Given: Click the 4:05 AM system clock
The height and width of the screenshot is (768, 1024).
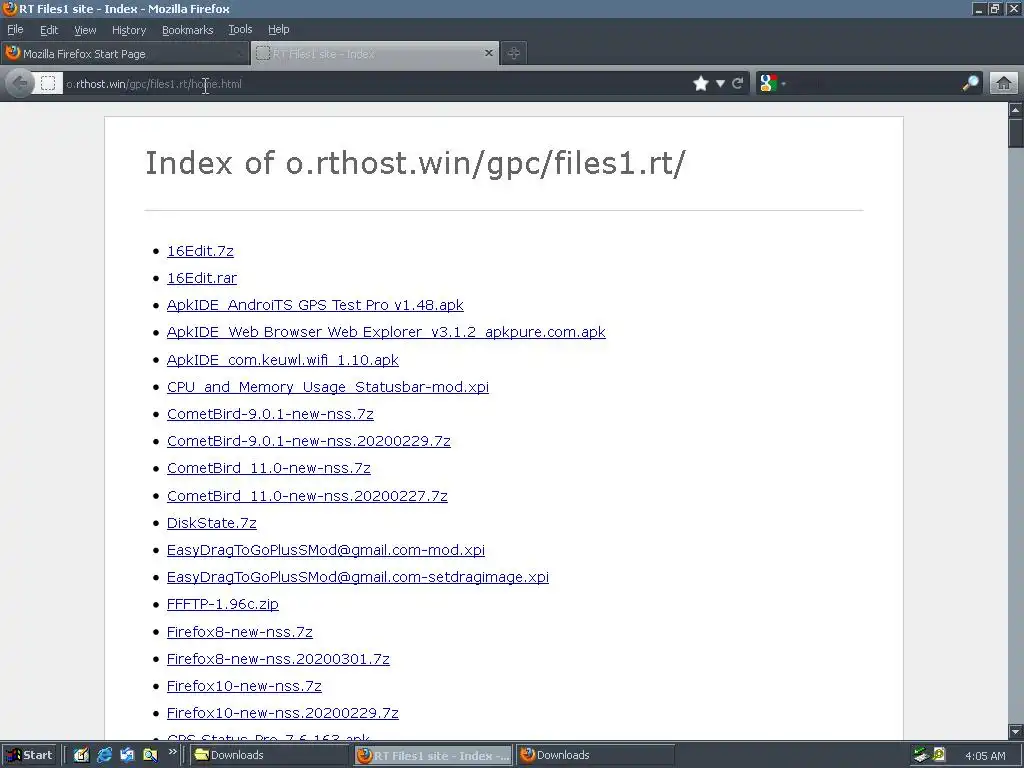Looking at the screenshot, I should [x=985, y=756].
